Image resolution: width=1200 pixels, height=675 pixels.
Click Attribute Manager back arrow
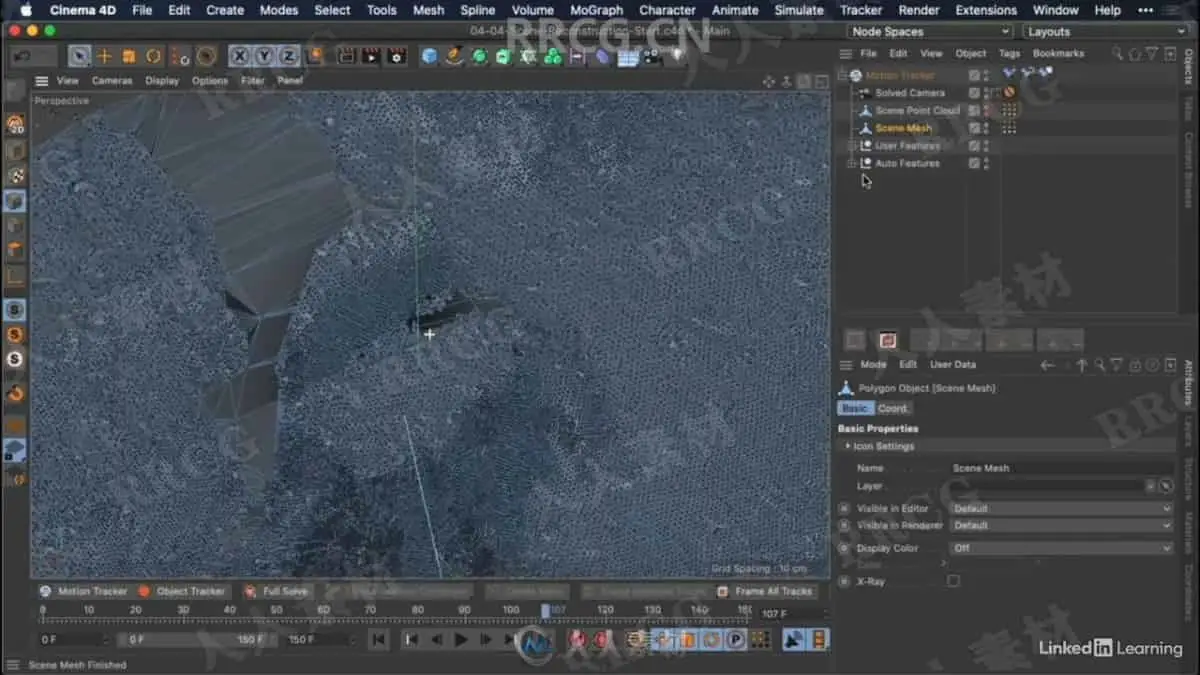pos(1047,365)
